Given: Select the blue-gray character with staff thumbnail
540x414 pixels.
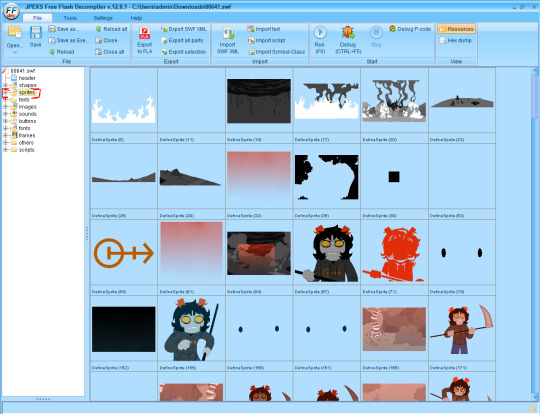Looking at the screenshot, I should coord(191,329).
